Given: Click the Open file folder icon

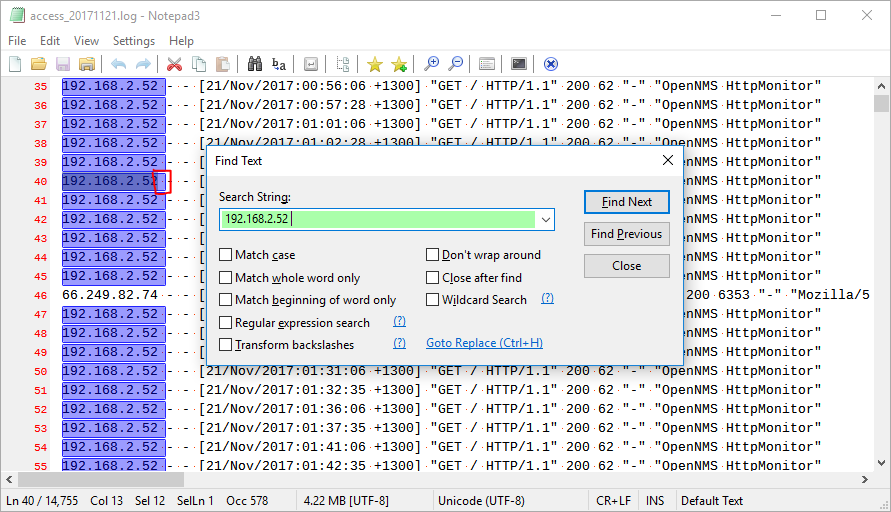Looking at the screenshot, I should click(x=39, y=64).
